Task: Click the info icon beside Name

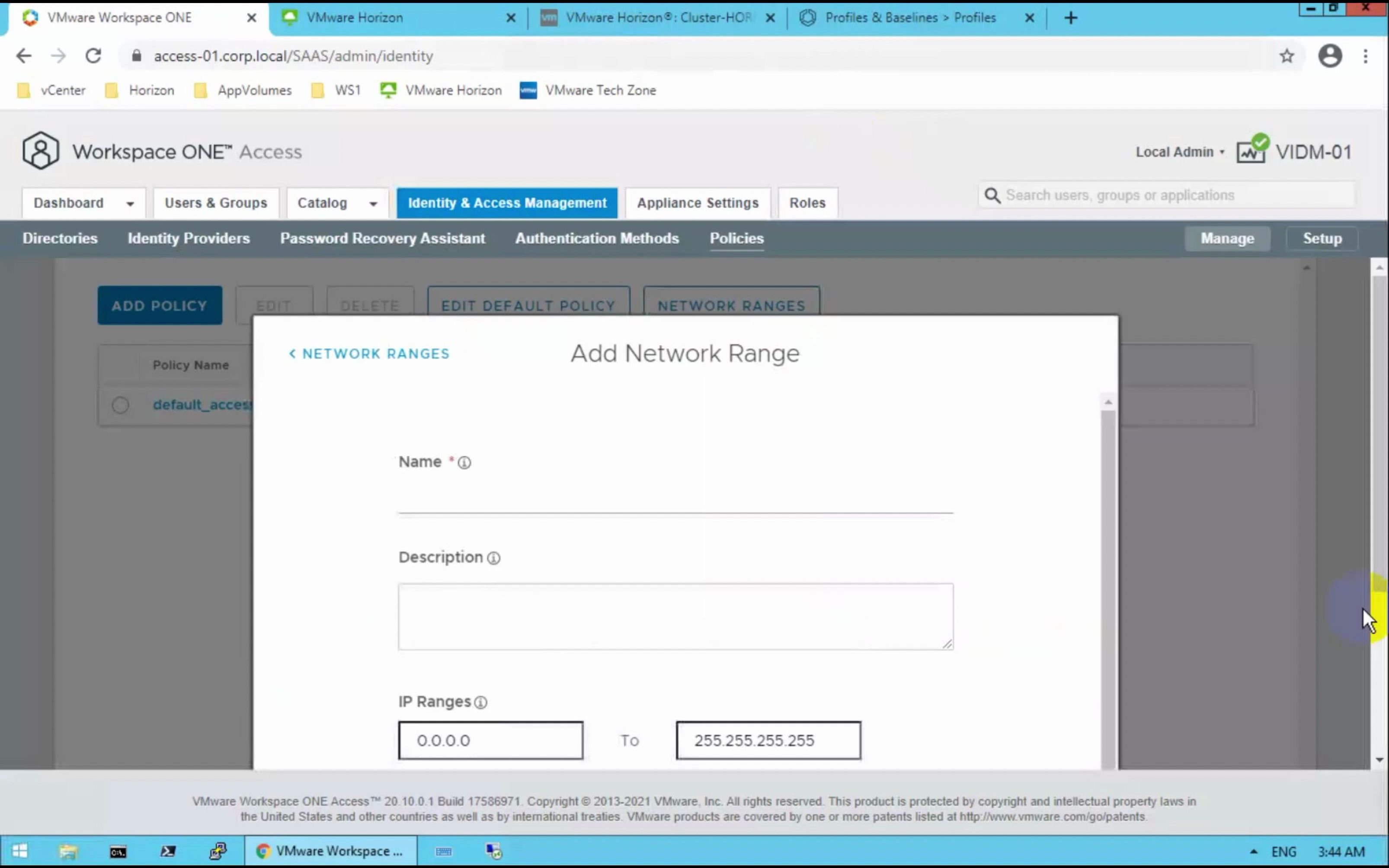Action: [464, 462]
